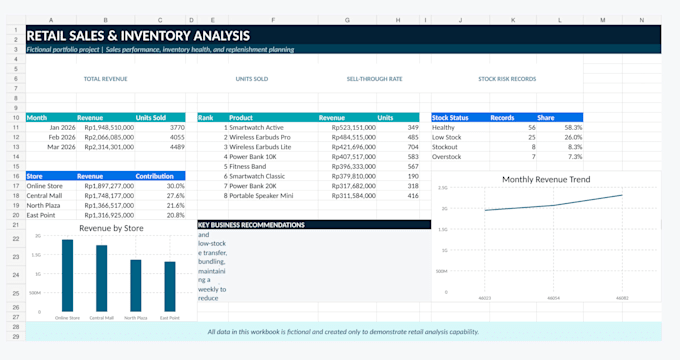Image resolution: width=680 pixels, height=360 pixels.
Task: Click the 'Month' table header cell
Action: (x=51, y=118)
